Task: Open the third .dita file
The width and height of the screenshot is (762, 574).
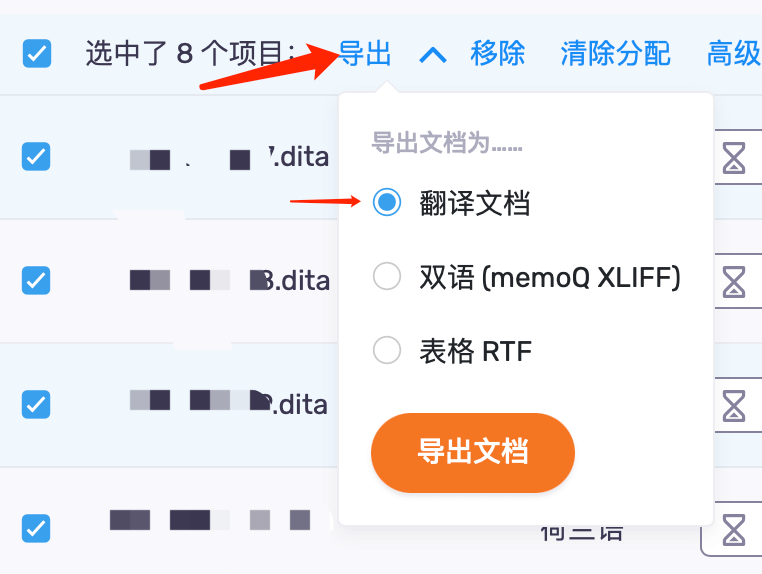Action: [x=228, y=404]
